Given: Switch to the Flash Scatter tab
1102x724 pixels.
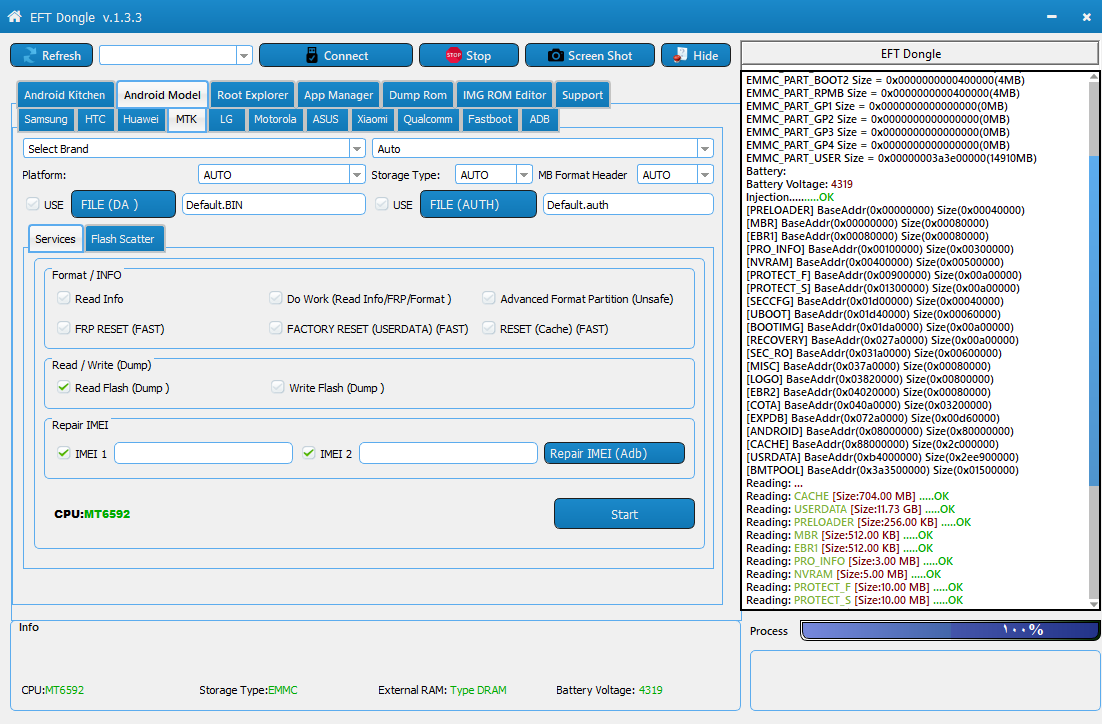Looking at the screenshot, I should coord(122,239).
